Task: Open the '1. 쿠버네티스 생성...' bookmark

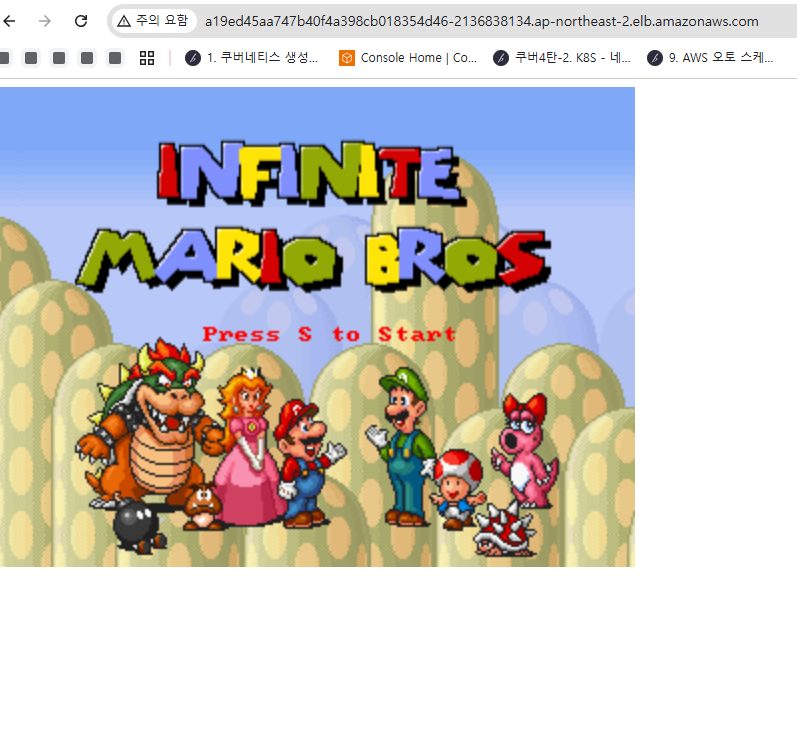Action: (x=251, y=58)
